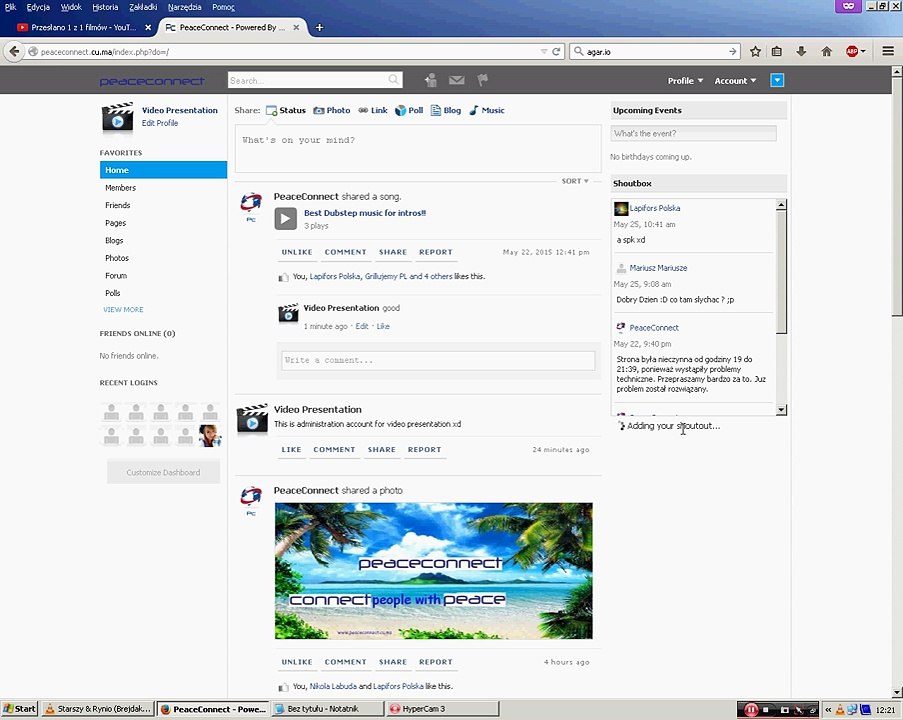Click the search magnifier icon in site search
Image resolution: width=903 pixels, height=720 pixels.
tap(393, 79)
